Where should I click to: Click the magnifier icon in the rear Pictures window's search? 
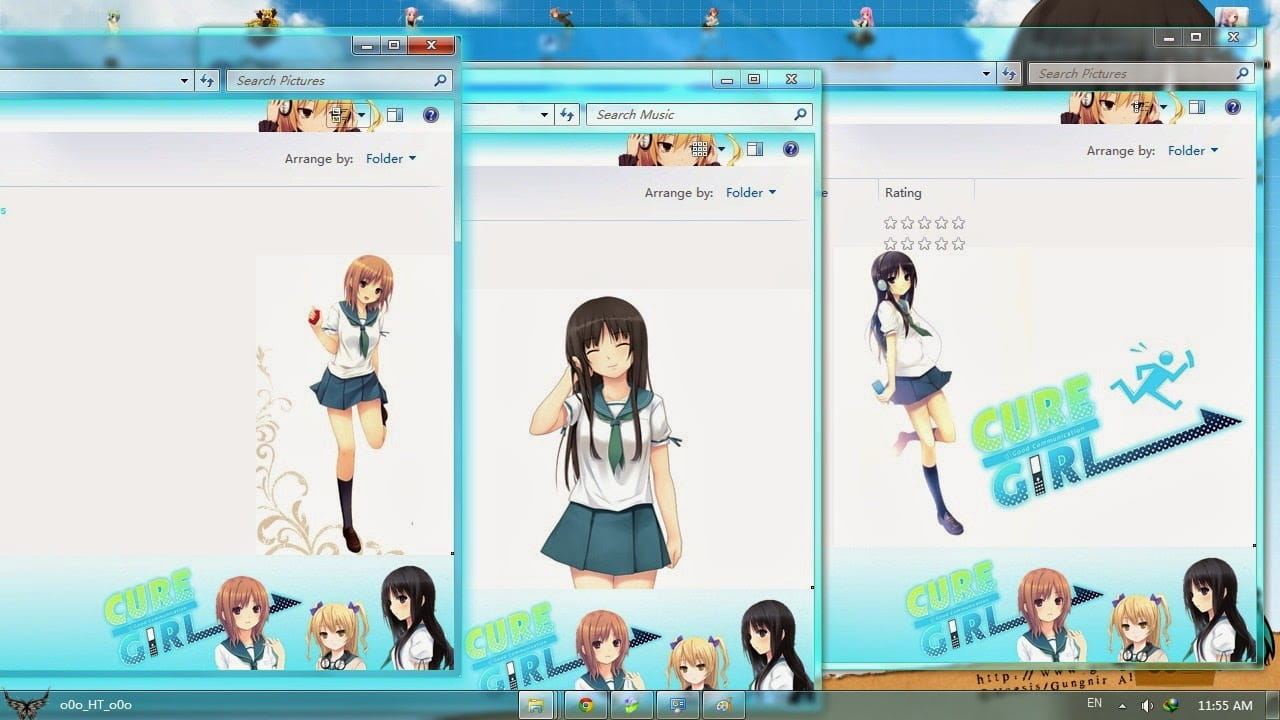(x=1243, y=74)
